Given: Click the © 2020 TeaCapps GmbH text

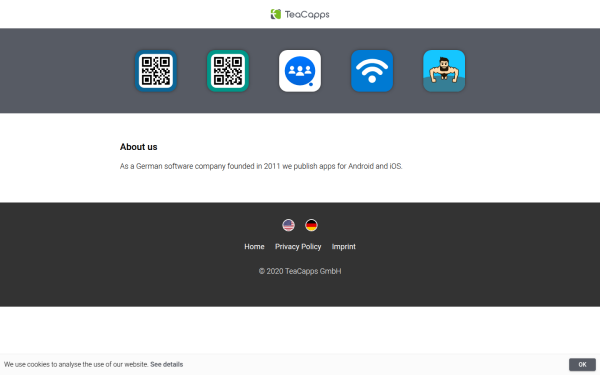Looking at the screenshot, I should pos(300,271).
